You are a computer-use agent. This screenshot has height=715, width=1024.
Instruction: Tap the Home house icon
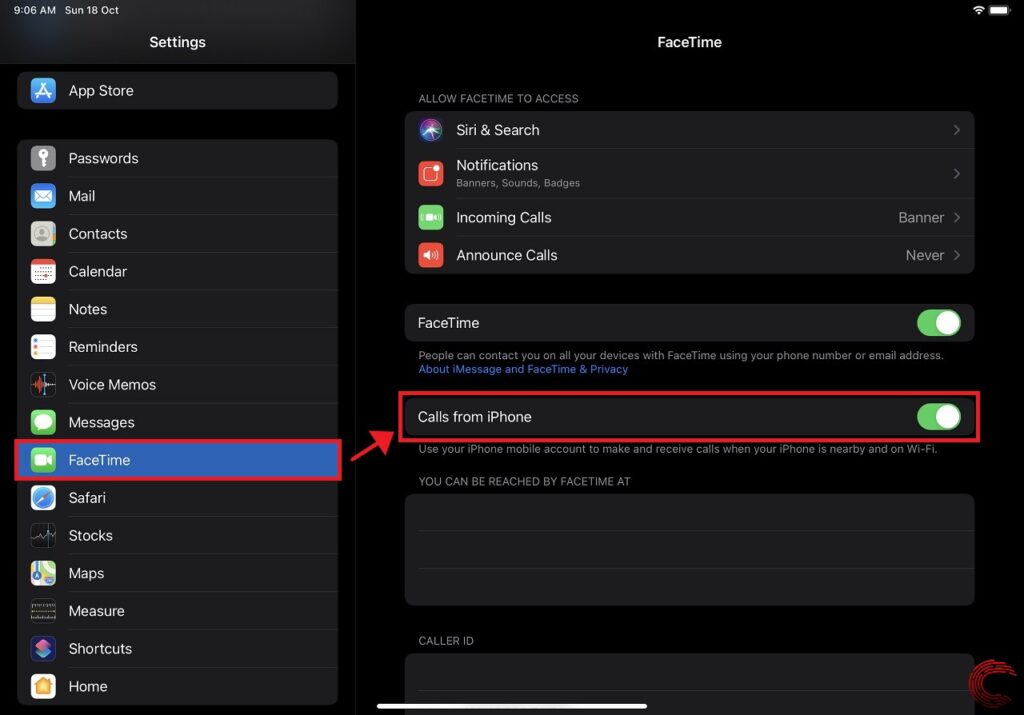(43, 686)
